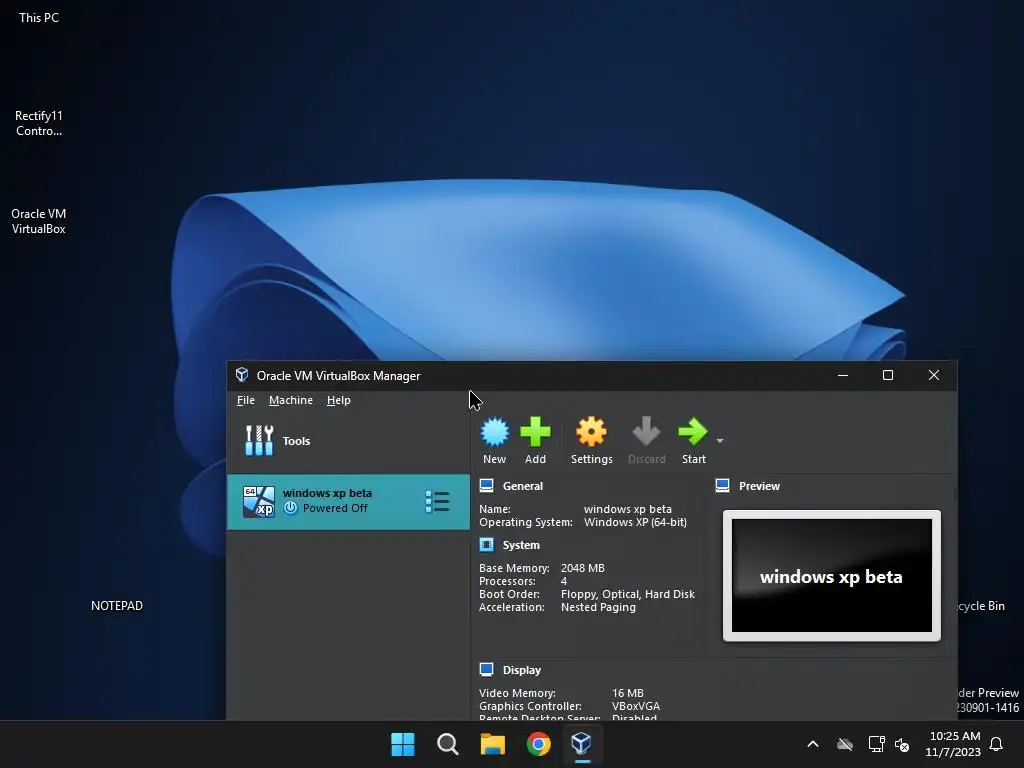Open the windows xp beta list menu icon
This screenshot has width=1024, height=768.
(x=437, y=502)
